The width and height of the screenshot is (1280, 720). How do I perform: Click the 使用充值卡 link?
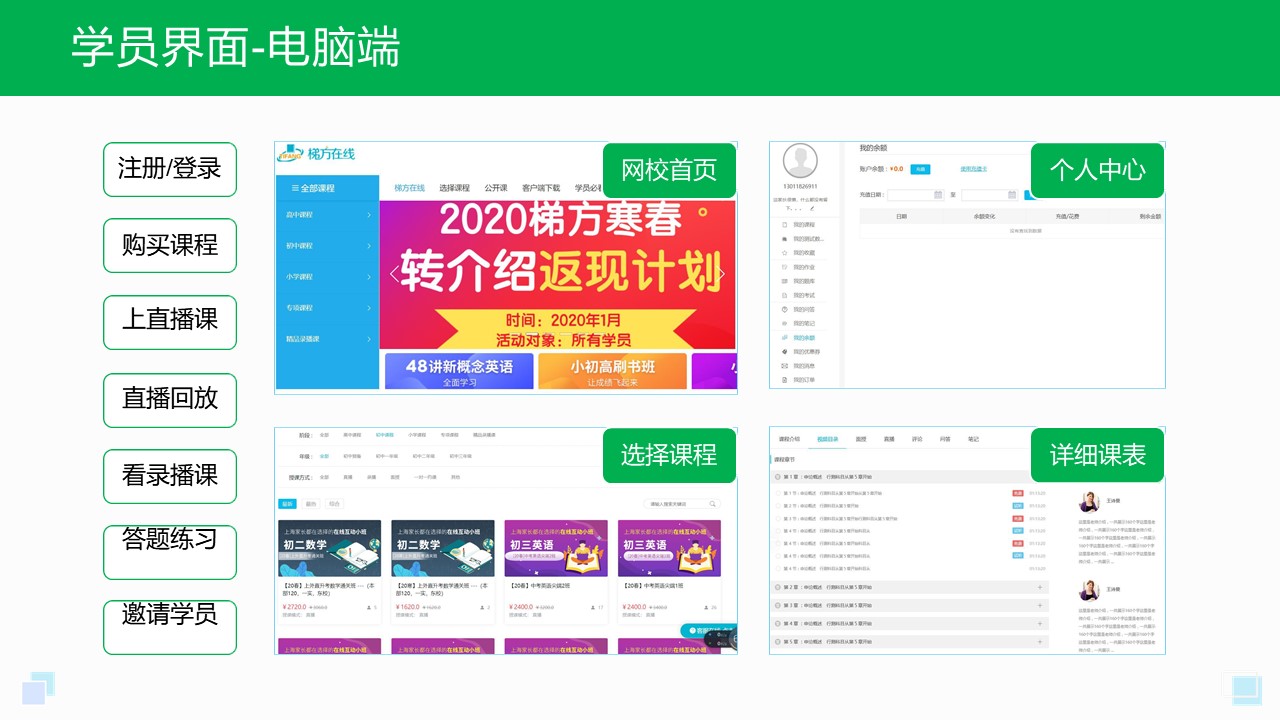pos(973,169)
